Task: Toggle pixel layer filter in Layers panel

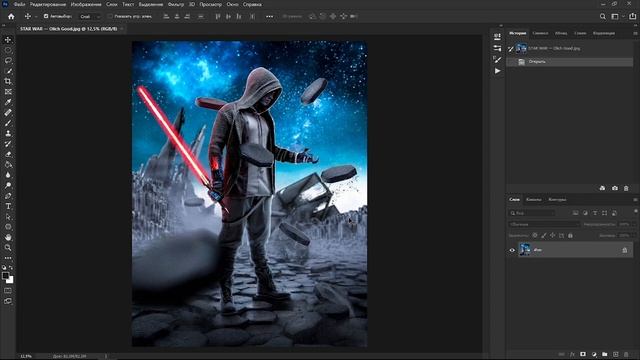Action: [x=576, y=213]
